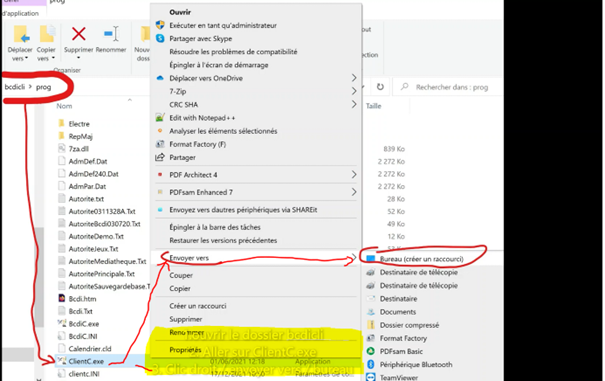Click the shield icon beside Exécuter
Image resolution: width=605 pixels, height=381 pixels.
click(160, 25)
